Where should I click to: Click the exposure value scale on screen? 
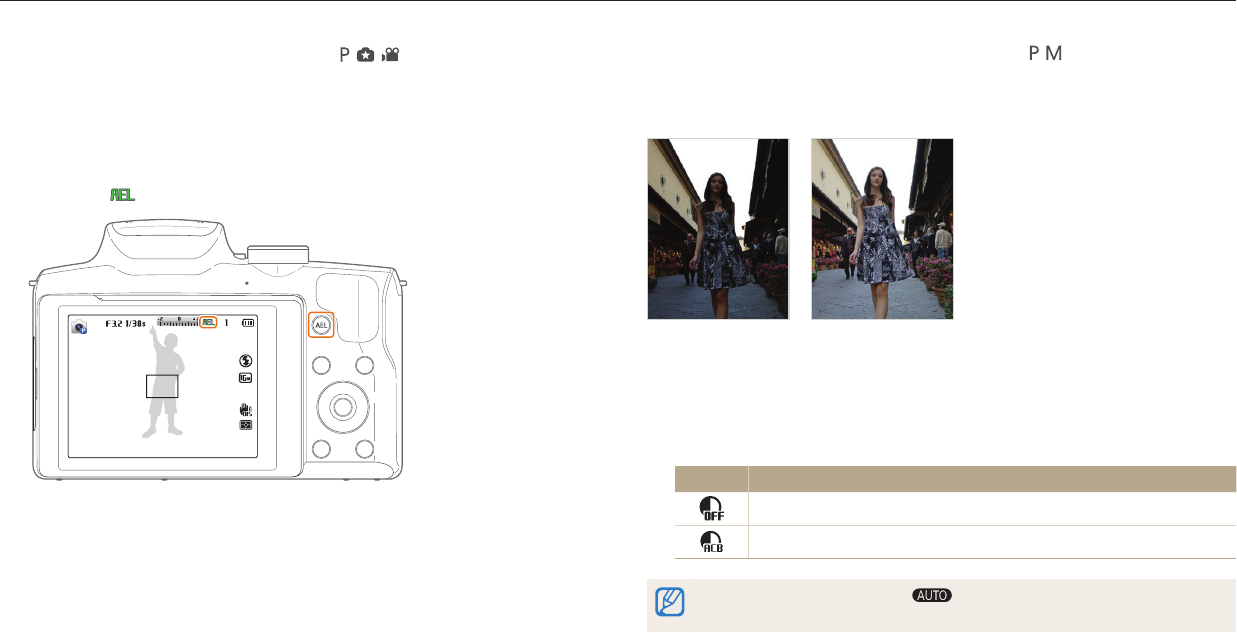[178, 322]
